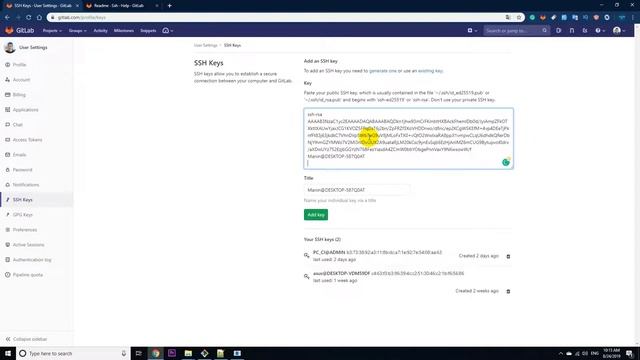
Task: Go back in browser history
Action: coord(7,18)
